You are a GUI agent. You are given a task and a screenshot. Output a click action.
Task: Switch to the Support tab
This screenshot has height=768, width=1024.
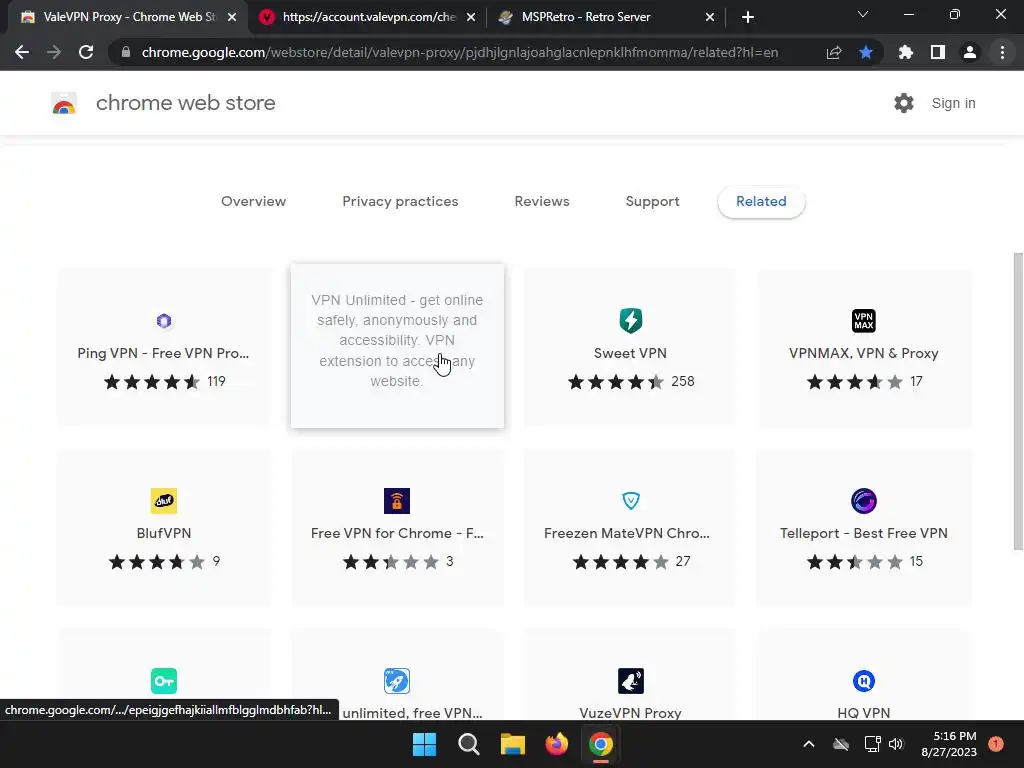(x=652, y=201)
